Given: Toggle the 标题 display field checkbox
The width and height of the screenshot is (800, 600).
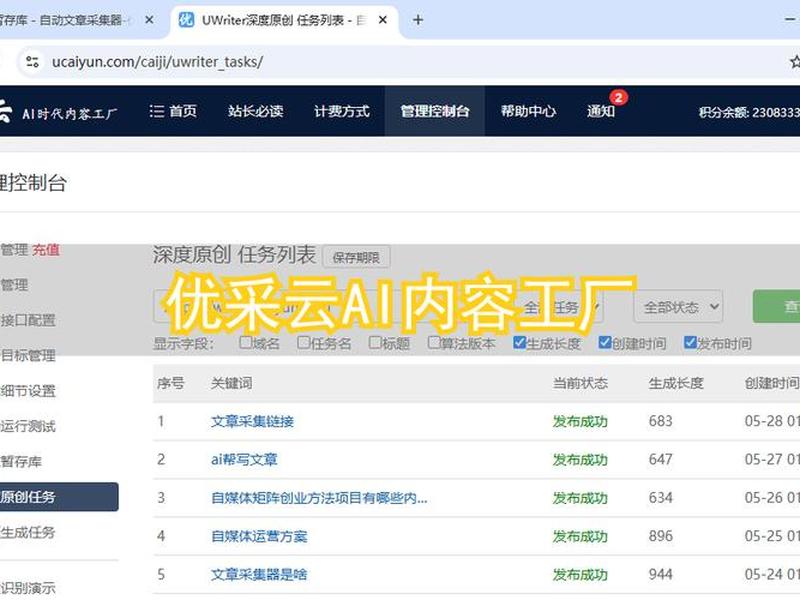Looking at the screenshot, I should (x=375, y=342).
